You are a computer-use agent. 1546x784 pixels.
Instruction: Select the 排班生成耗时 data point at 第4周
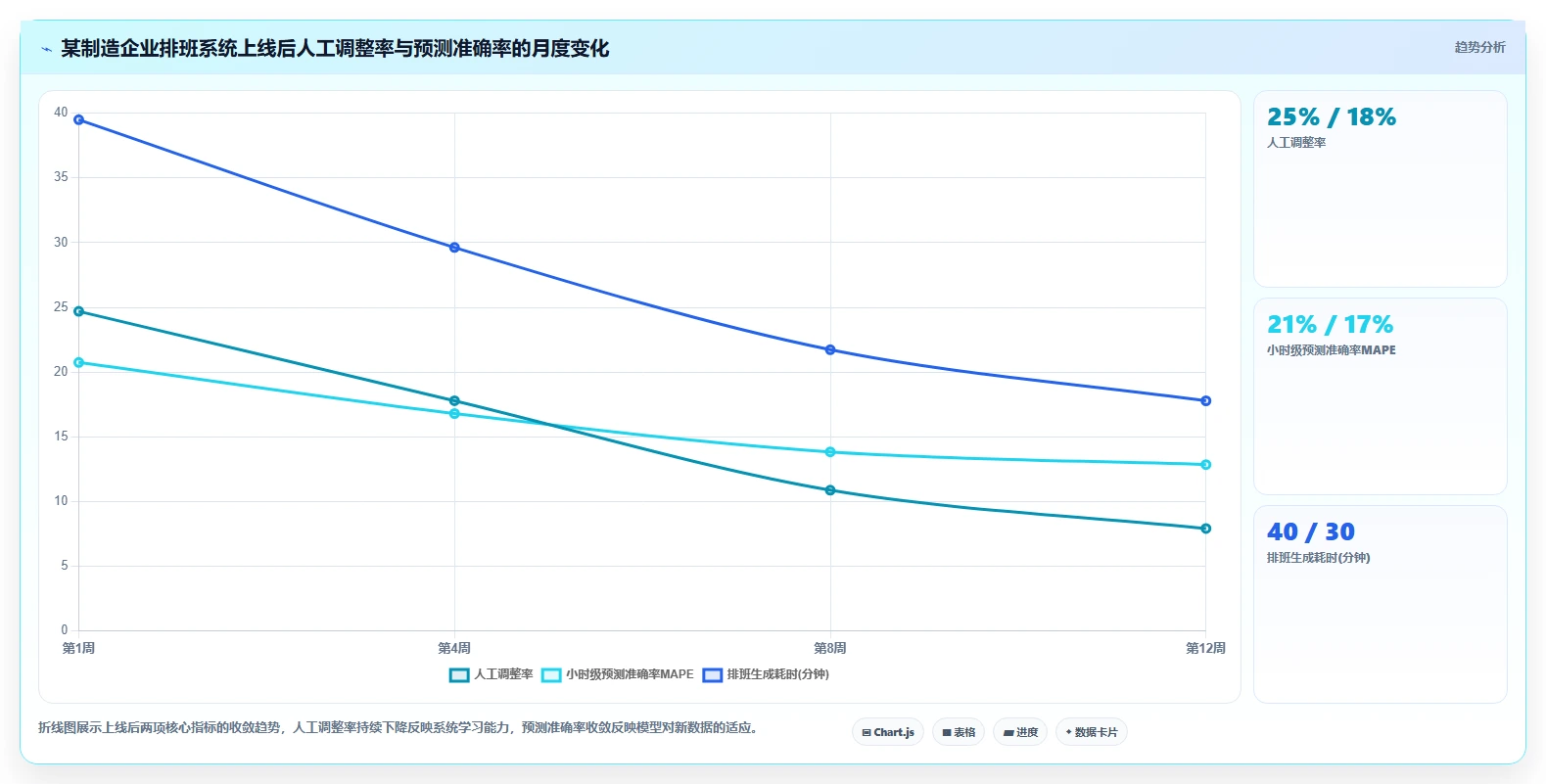454,248
